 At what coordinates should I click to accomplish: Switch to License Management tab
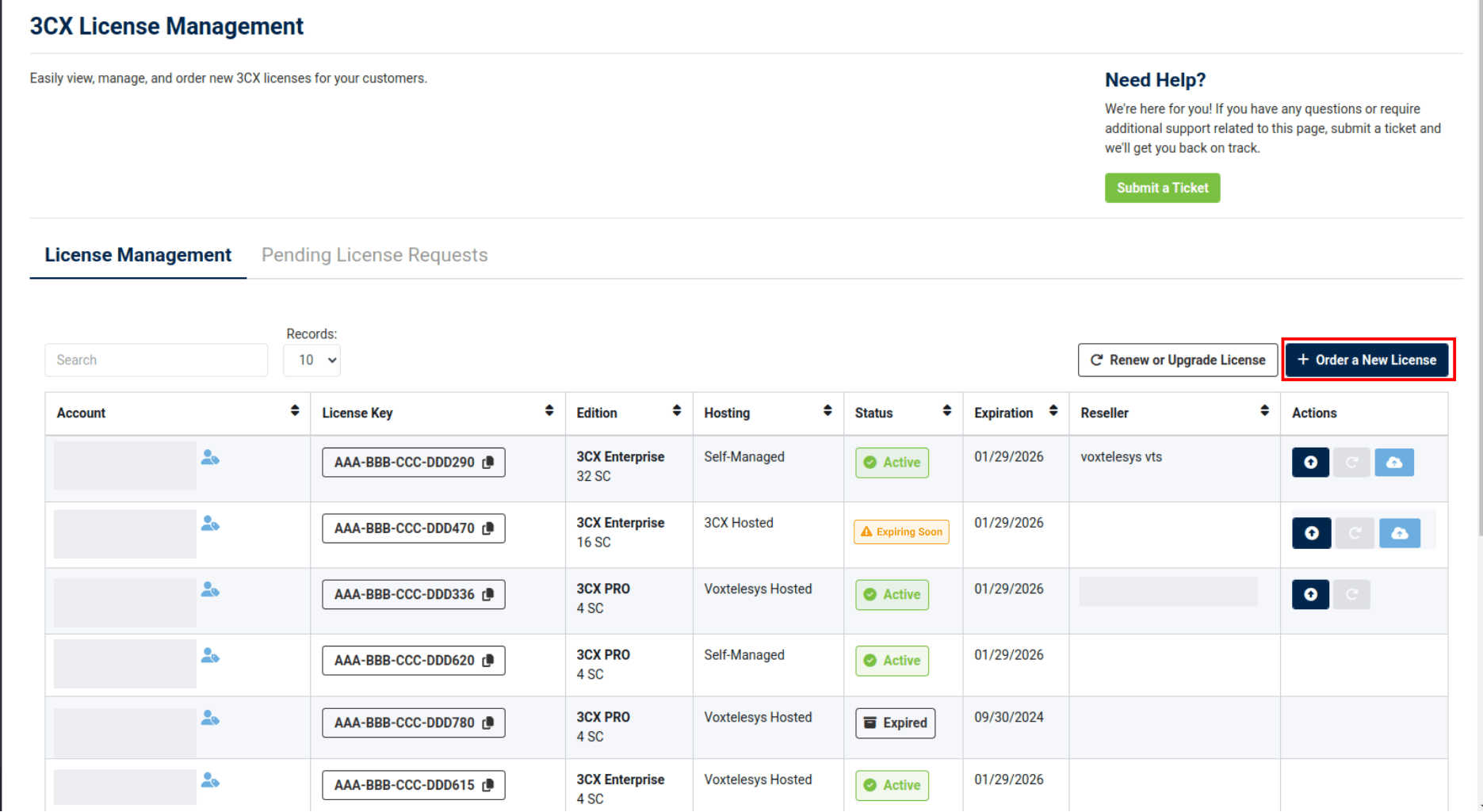(x=138, y=255)
